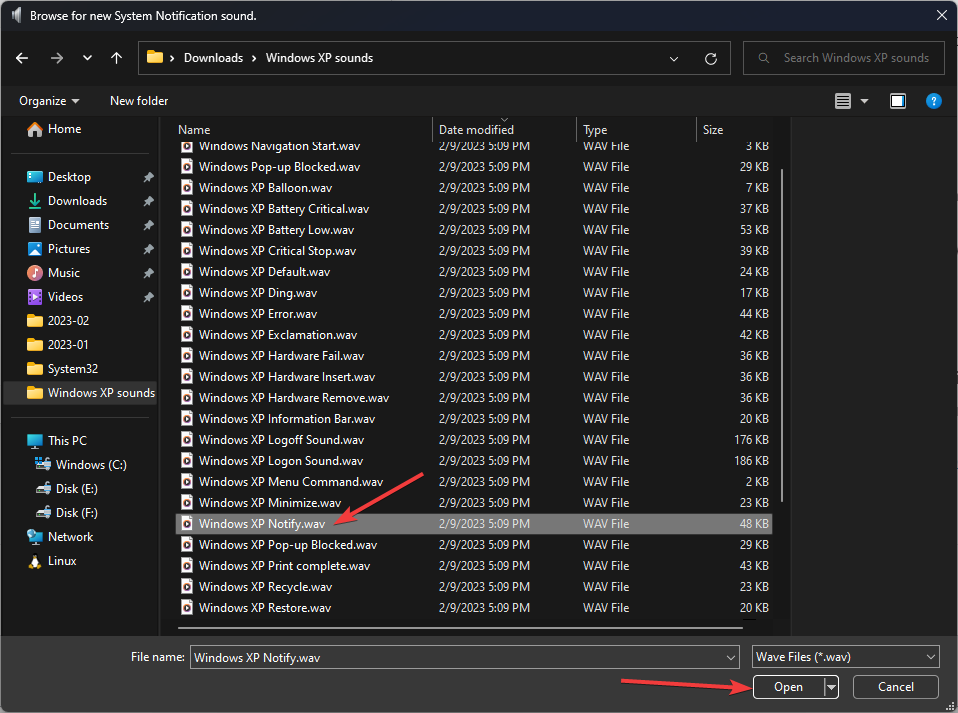
Task: Go back using the back arrow
Action: 22,58
